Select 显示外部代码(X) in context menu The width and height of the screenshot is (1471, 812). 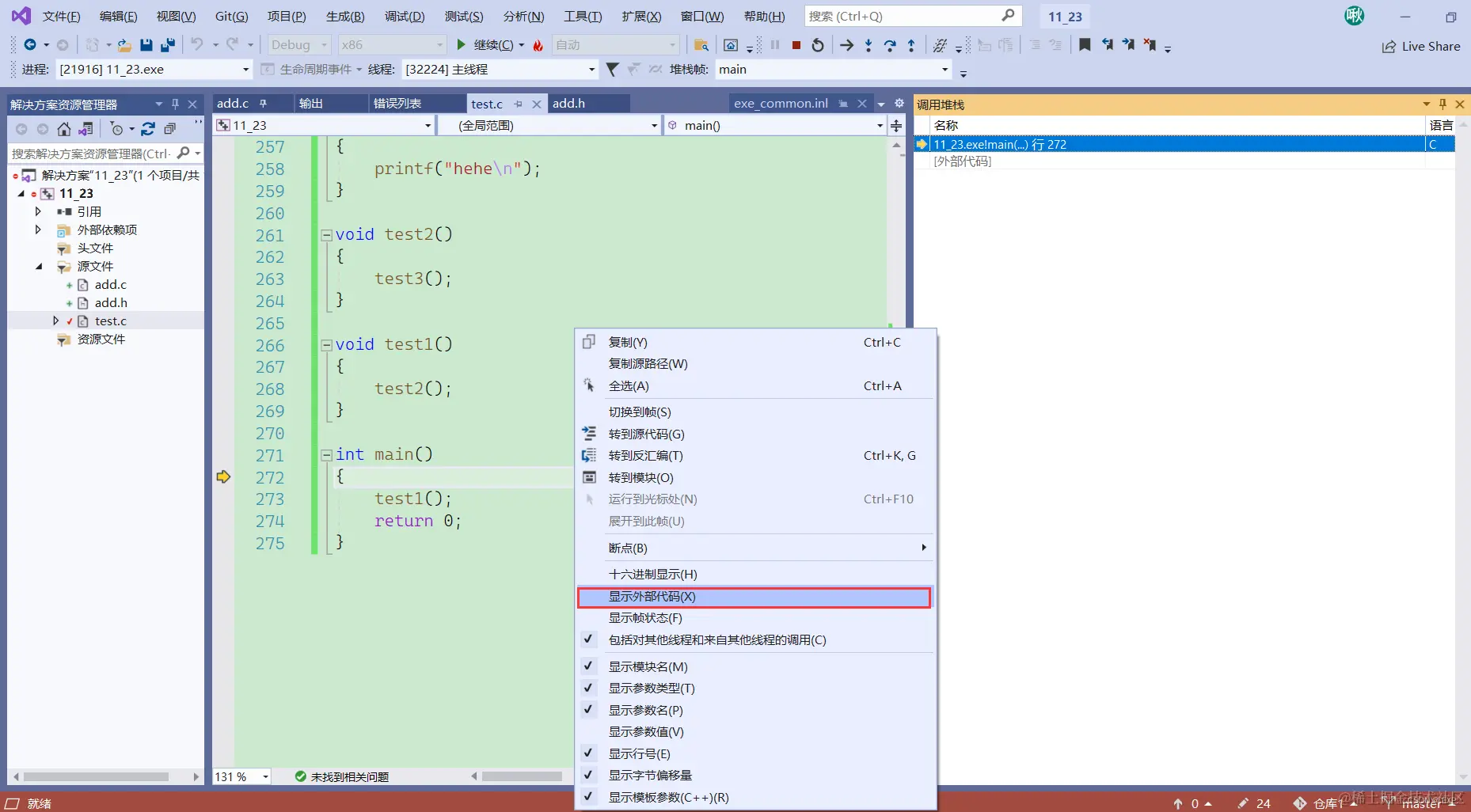[x=754, y=597]
